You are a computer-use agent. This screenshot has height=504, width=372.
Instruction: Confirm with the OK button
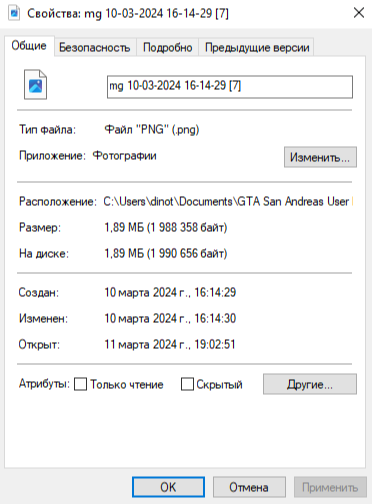coord(168,487)
